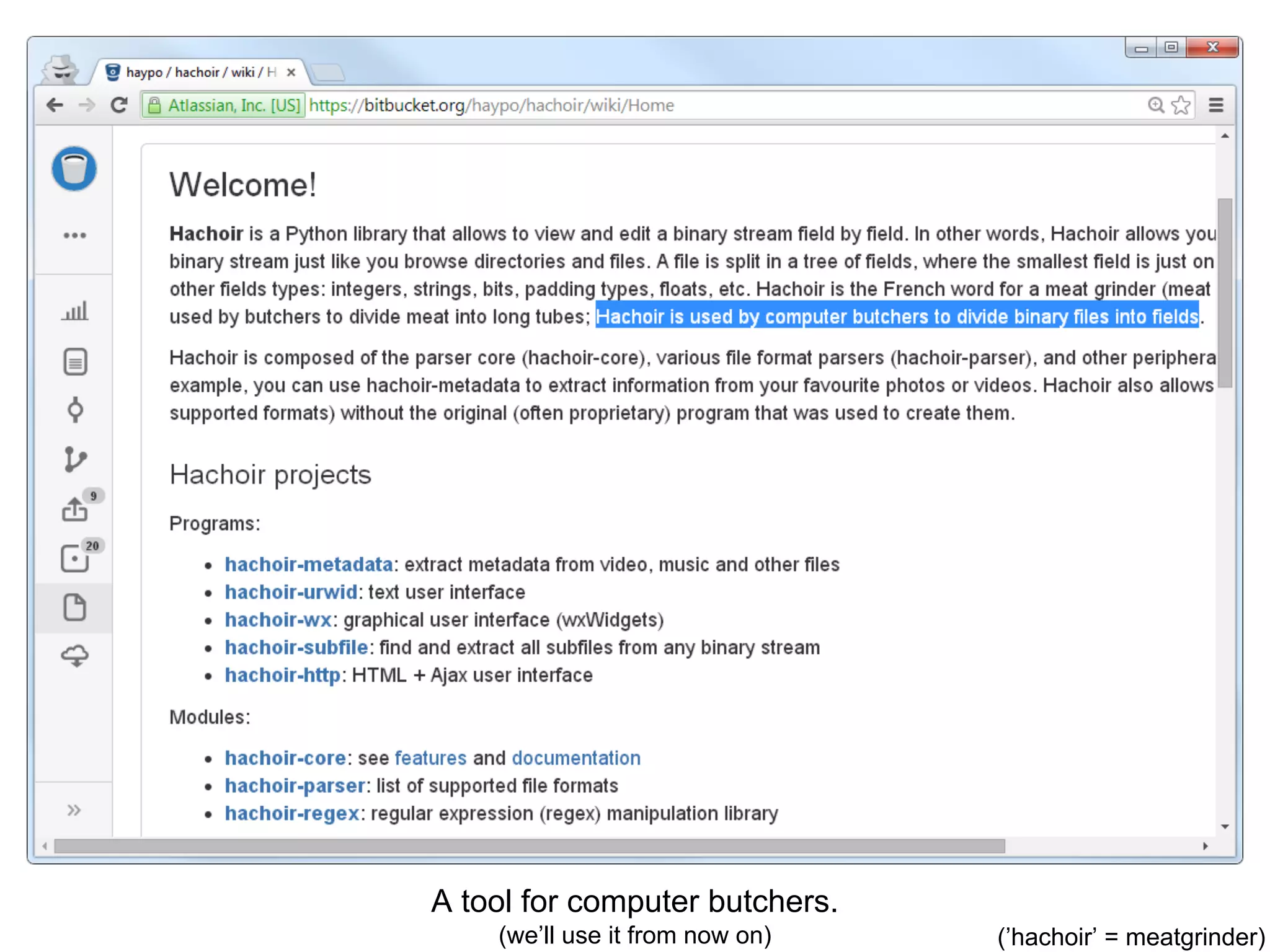Open the hachoir-http link
This screenshot has width=1270, height=952.
pos(282,675)
